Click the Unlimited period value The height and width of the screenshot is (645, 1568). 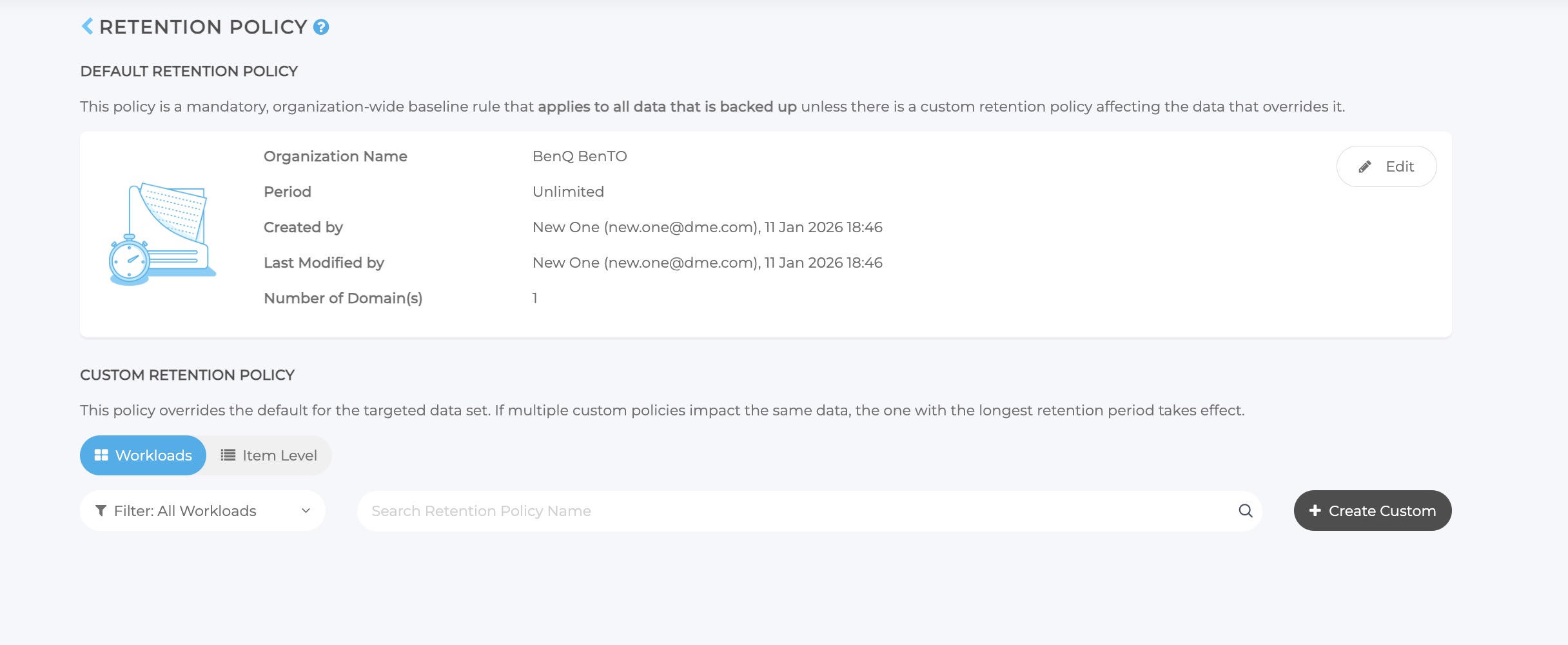pos(567,192)
